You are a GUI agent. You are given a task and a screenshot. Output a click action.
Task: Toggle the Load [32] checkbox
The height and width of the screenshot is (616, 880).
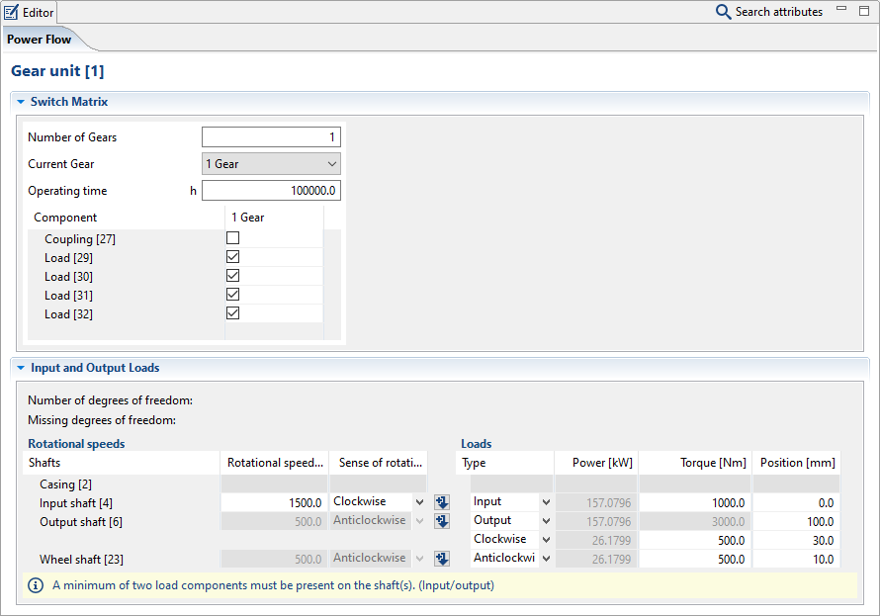click(x=233, y=314)
